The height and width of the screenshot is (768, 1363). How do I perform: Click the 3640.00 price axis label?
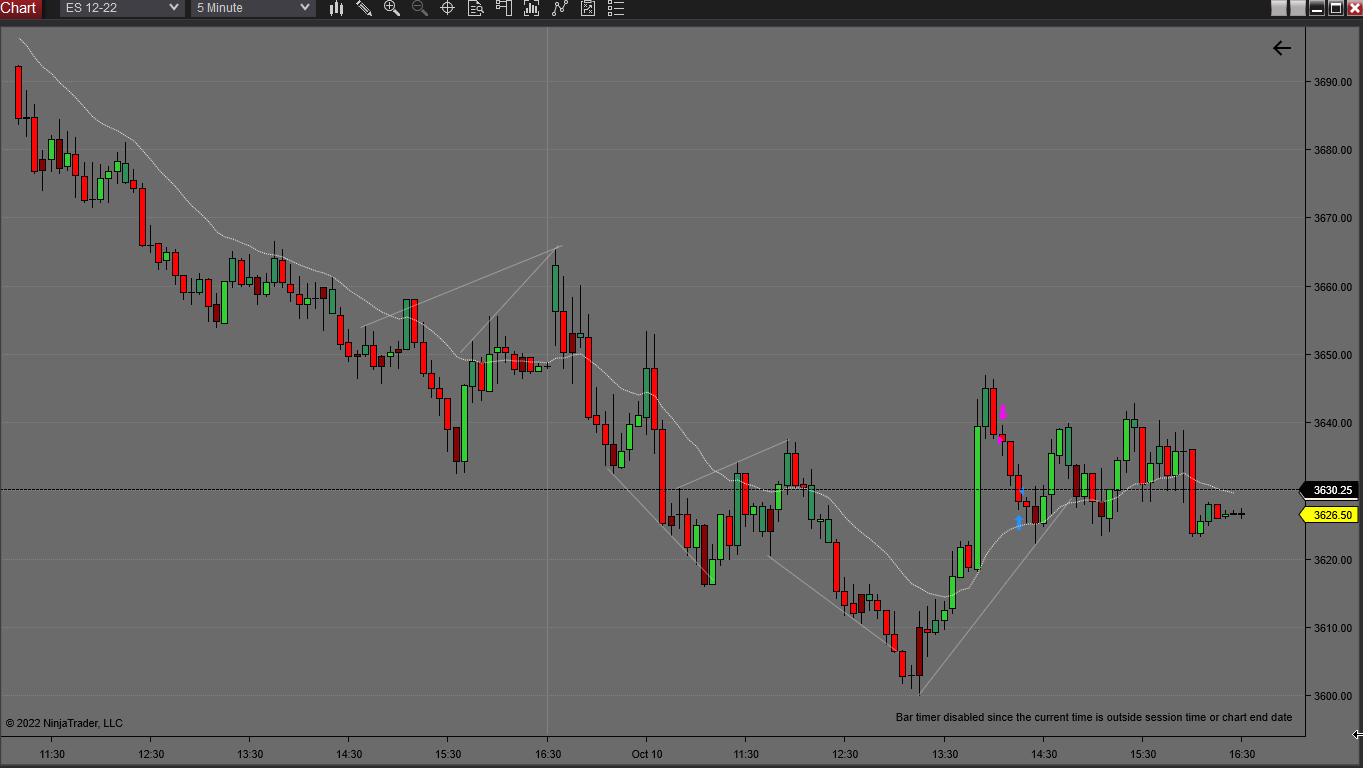[x=1333, y=423]
